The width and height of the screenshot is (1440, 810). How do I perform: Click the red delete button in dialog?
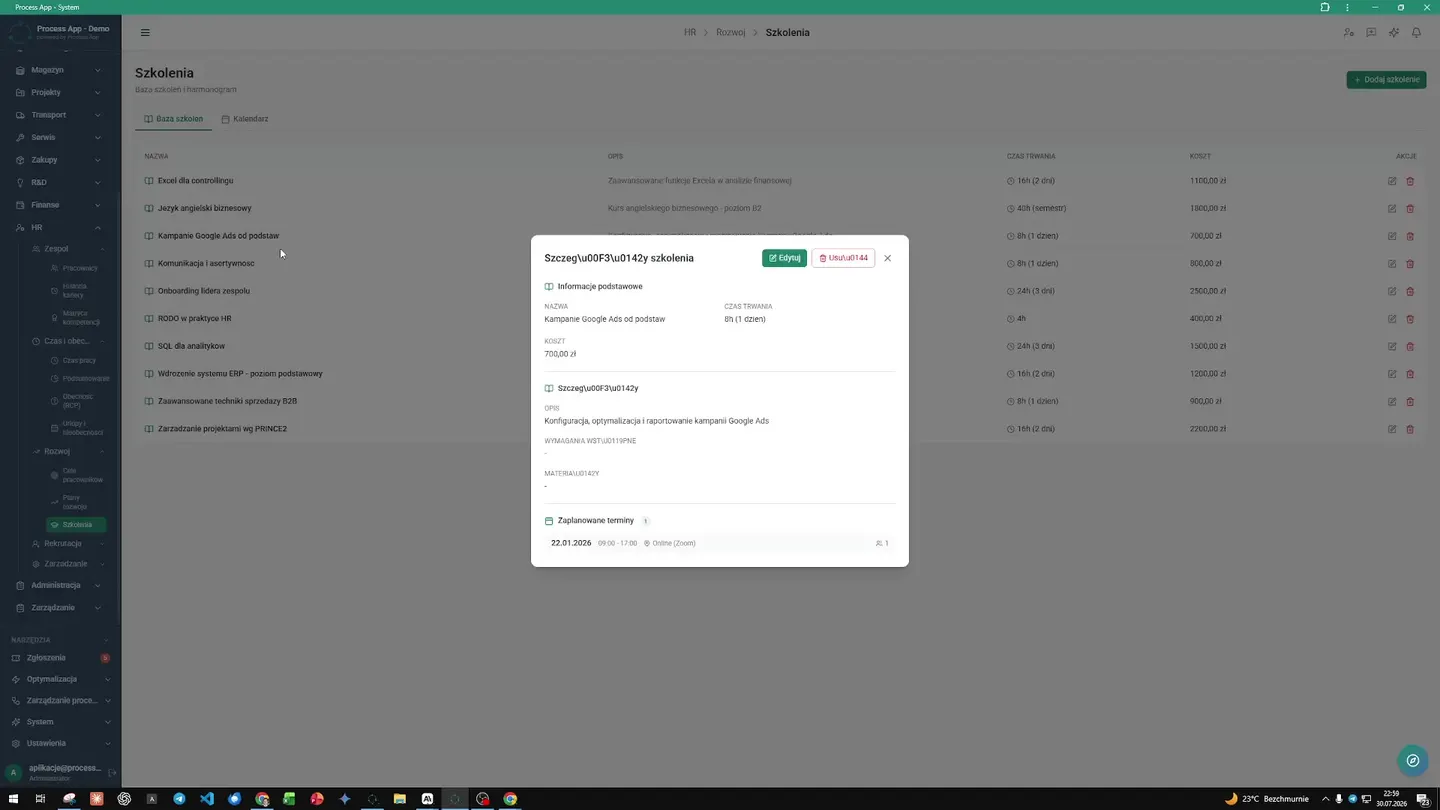[843, 258]
